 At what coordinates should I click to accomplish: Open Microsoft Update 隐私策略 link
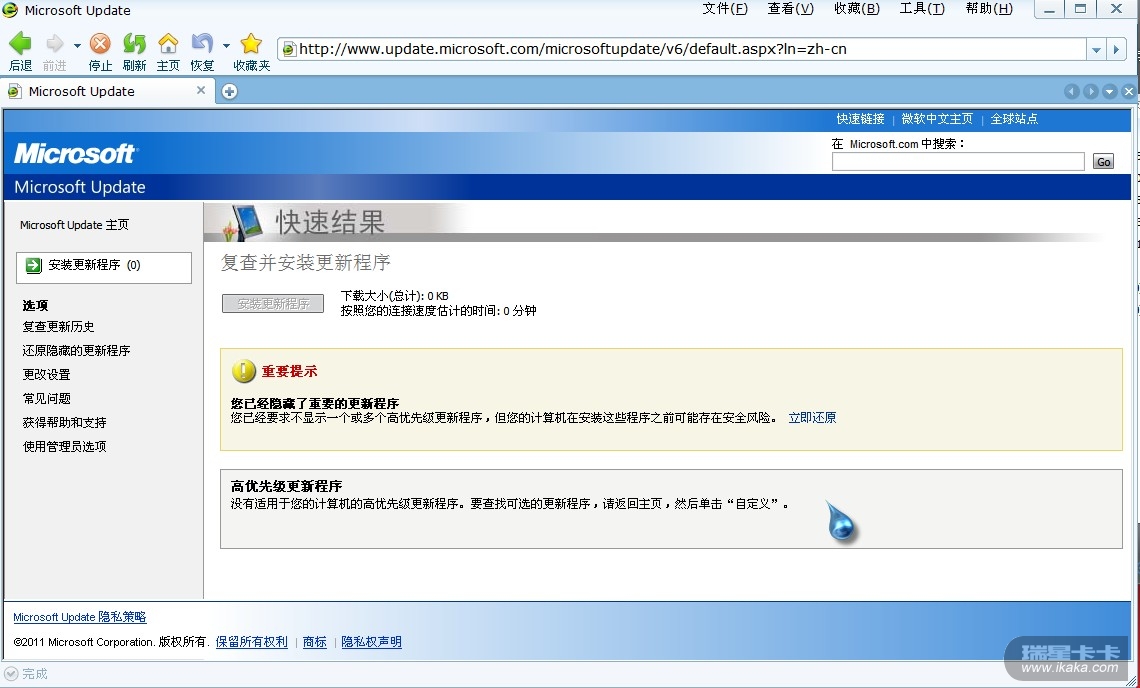point(80,617)
